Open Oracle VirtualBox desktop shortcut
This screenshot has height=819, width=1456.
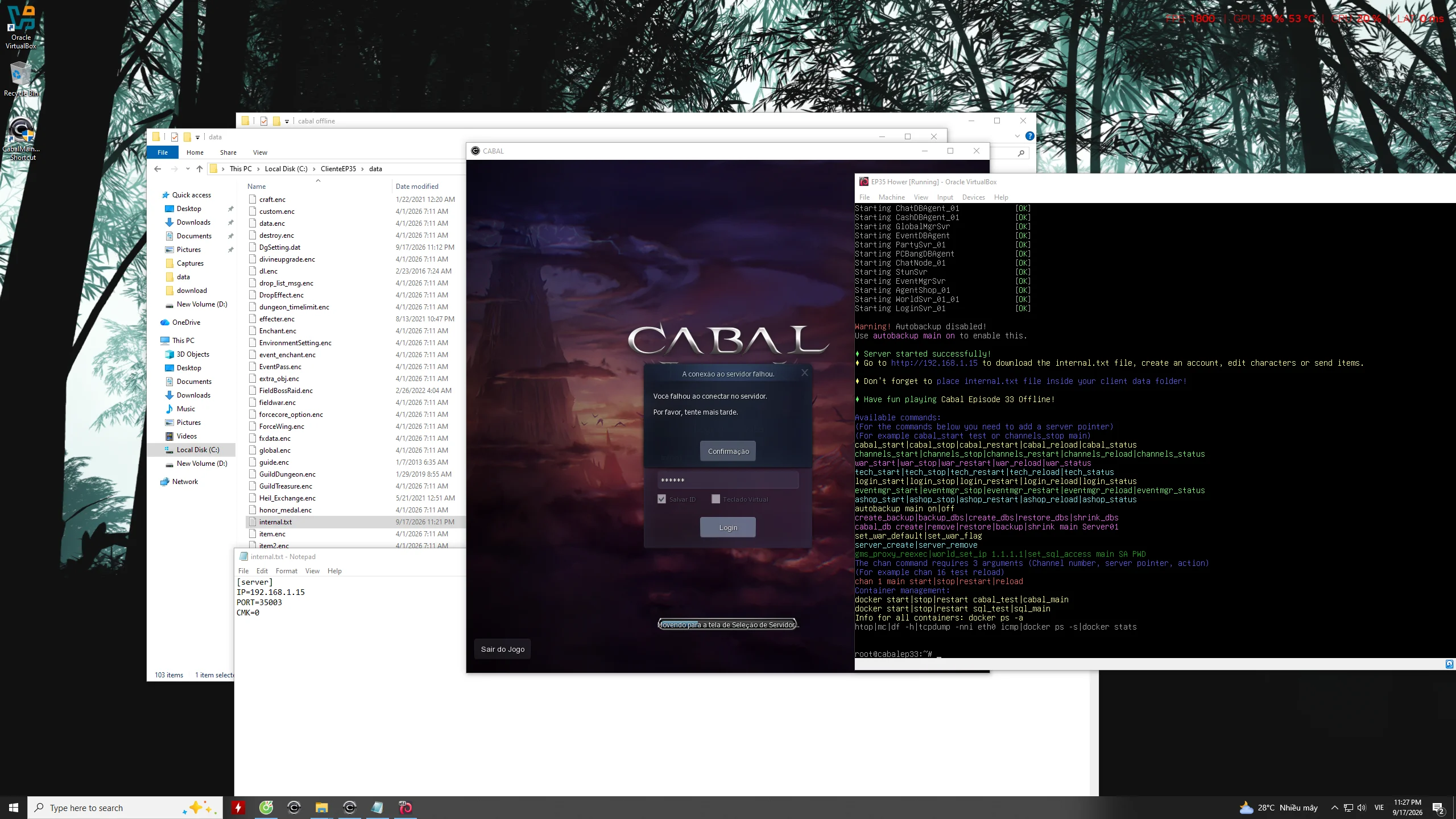point(21,26)
